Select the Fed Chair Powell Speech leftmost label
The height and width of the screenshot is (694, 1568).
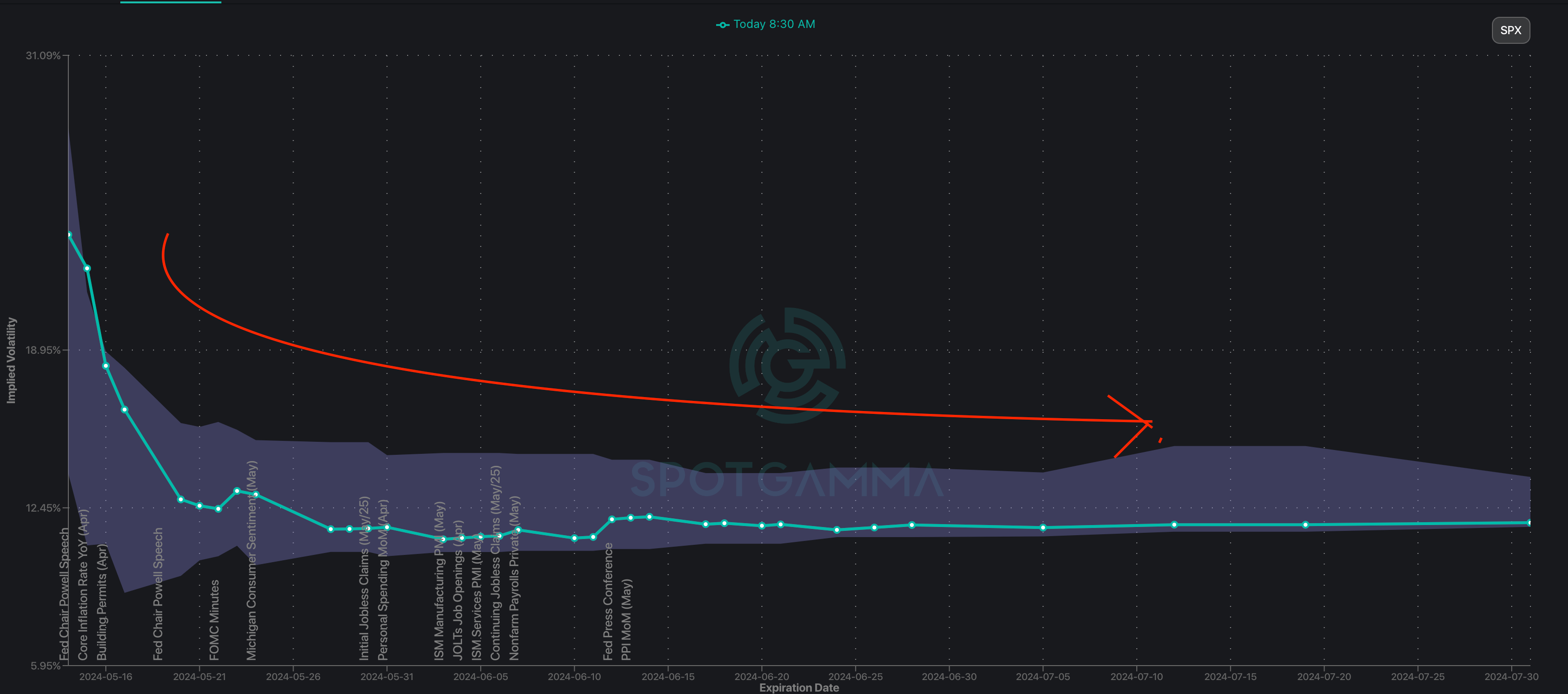click(x=64, y=593)
